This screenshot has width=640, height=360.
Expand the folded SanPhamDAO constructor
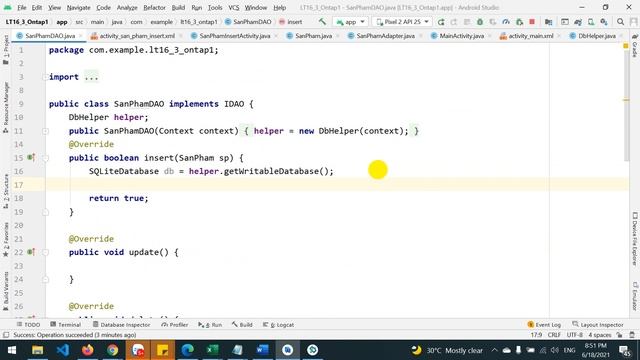coord(45,131)
